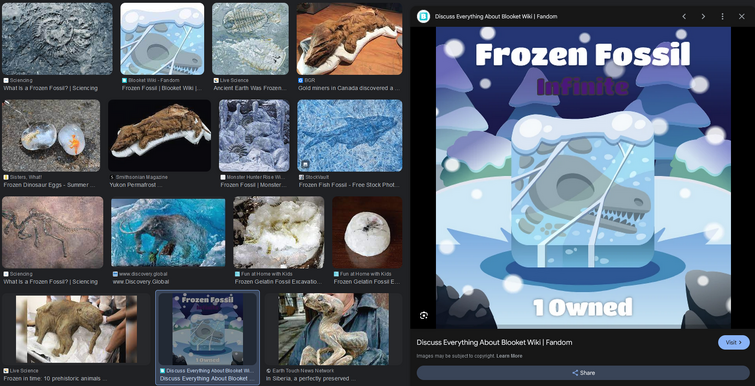Open the Discuss Everything About Blooket Wiki title link
This screenshot has height=386, width=755.
(x=494, y=342)
